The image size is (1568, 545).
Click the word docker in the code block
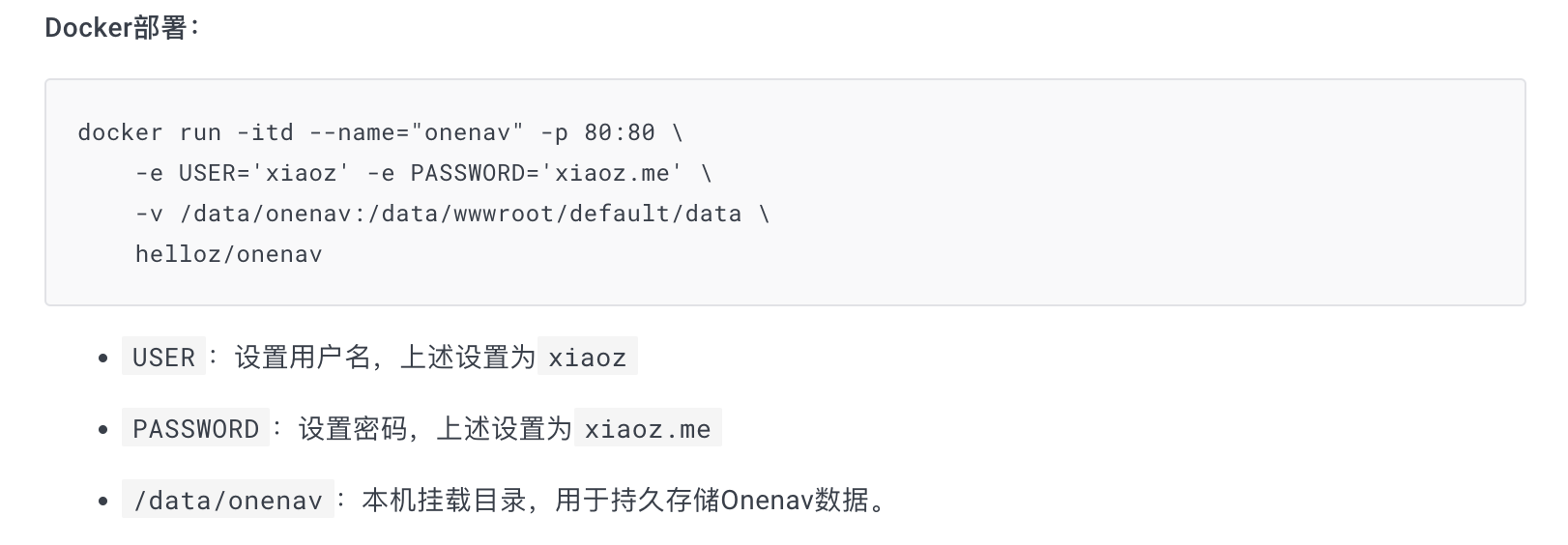[120, 132]
